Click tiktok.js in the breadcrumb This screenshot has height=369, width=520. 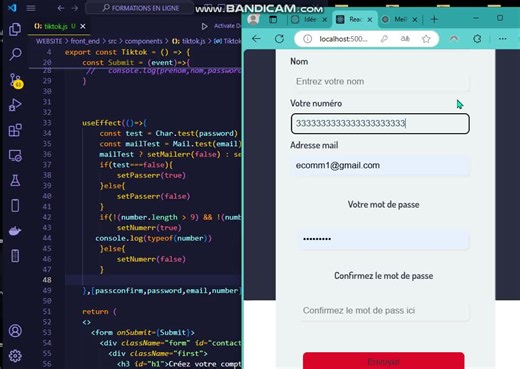[189, 41]
